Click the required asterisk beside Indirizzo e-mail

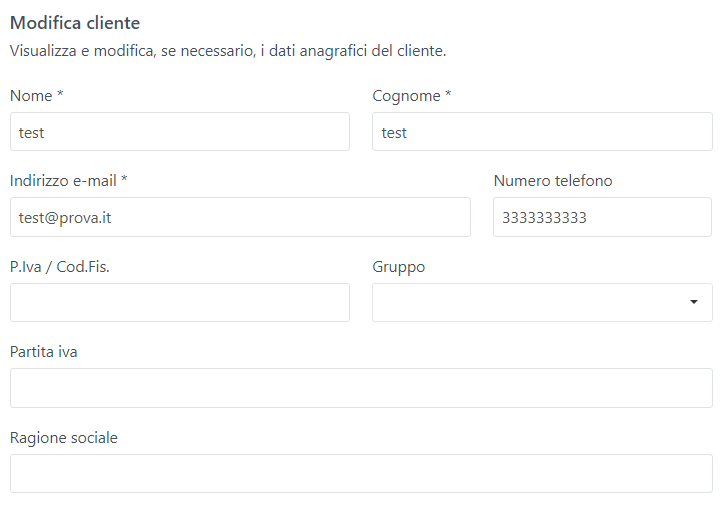[x=124, y=181]
